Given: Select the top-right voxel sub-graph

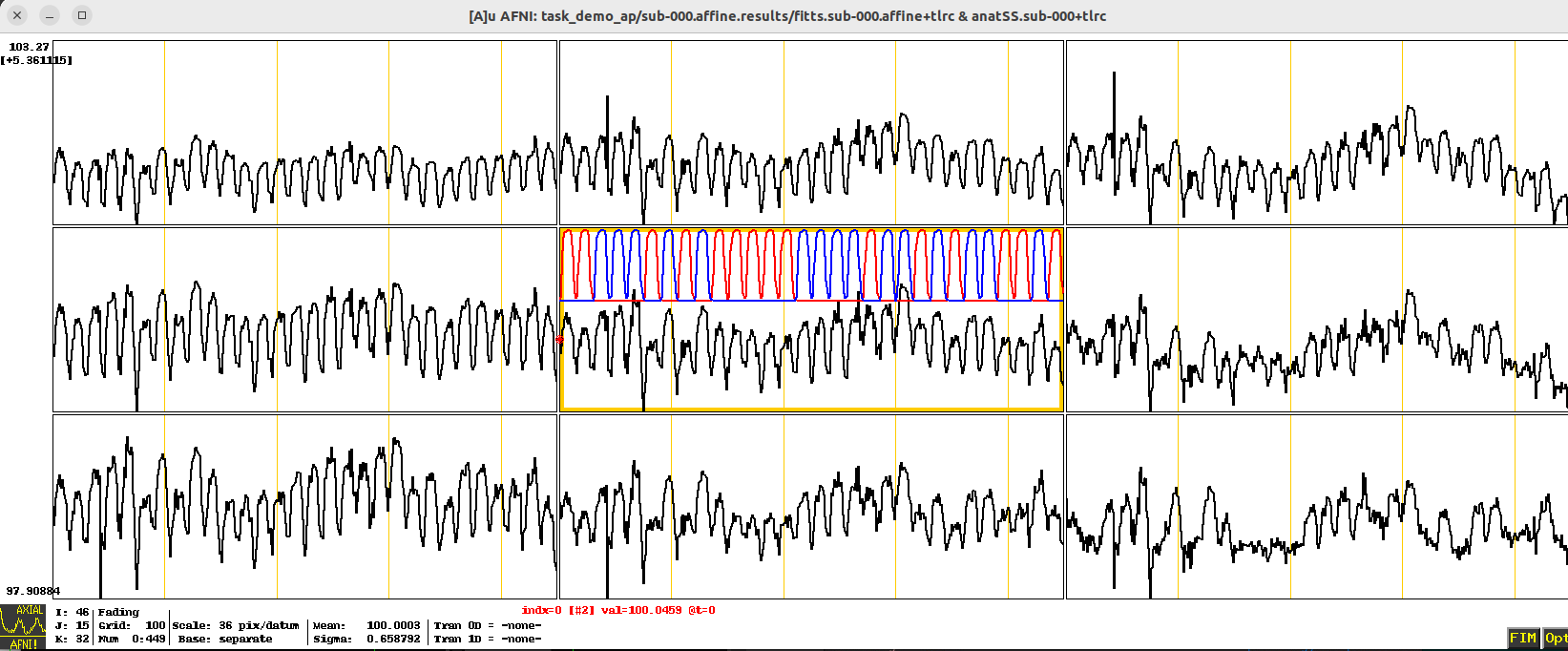Looking at the screenshot, I should coord(1316,132).
